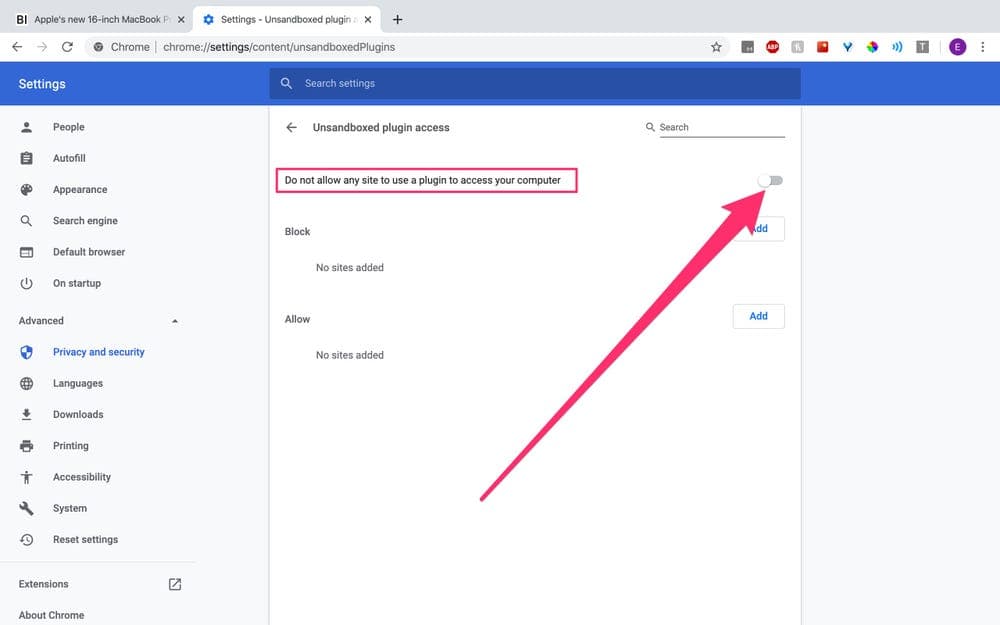
Task: Click the Extensions link in sidebar
Action: (43, 584)
